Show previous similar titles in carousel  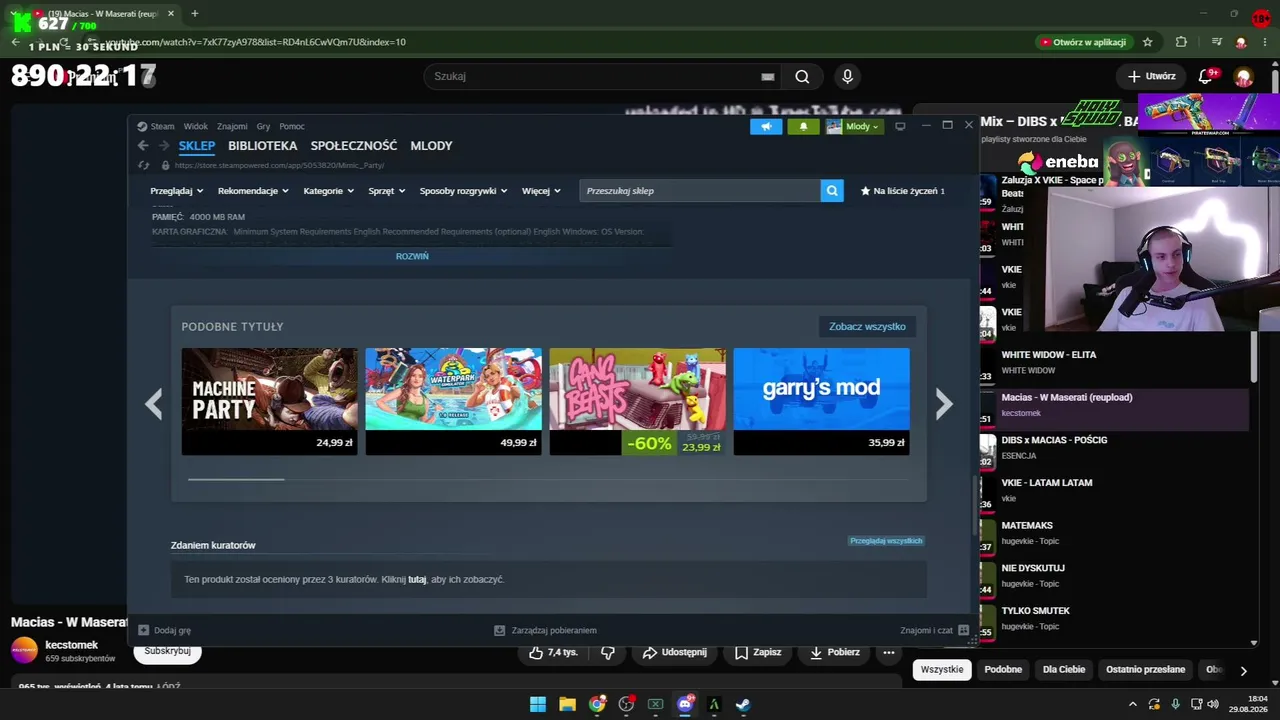tap(153, 403)
